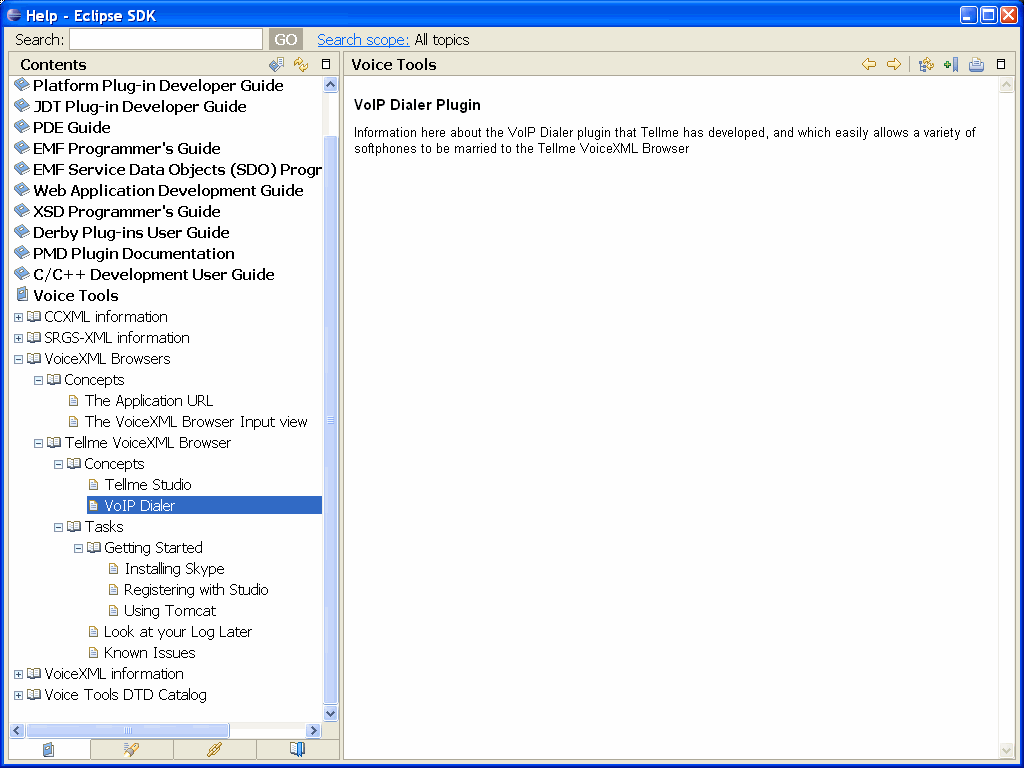Open The VoiceXML Browser Input view topic

(196, 421)
